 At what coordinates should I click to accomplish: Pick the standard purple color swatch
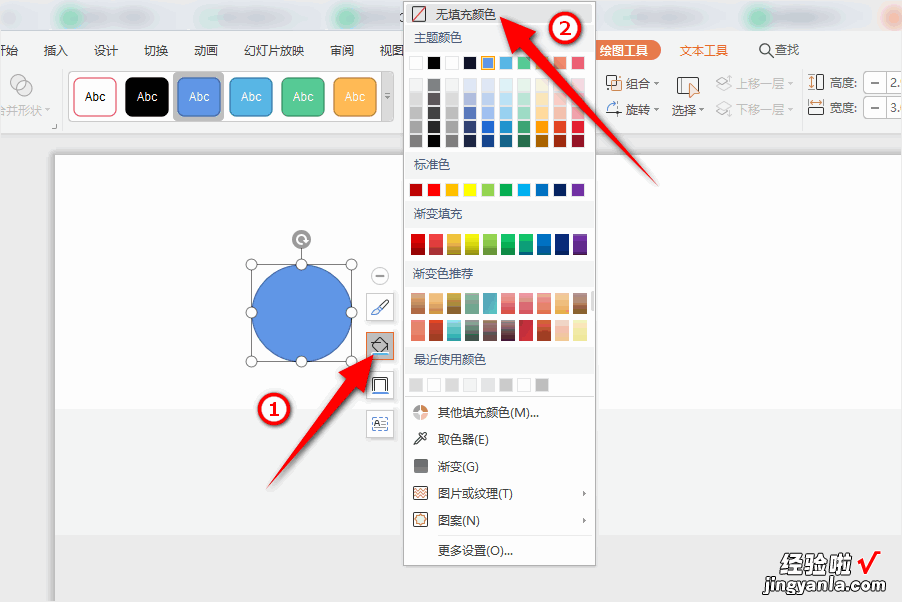pos(578,190)
